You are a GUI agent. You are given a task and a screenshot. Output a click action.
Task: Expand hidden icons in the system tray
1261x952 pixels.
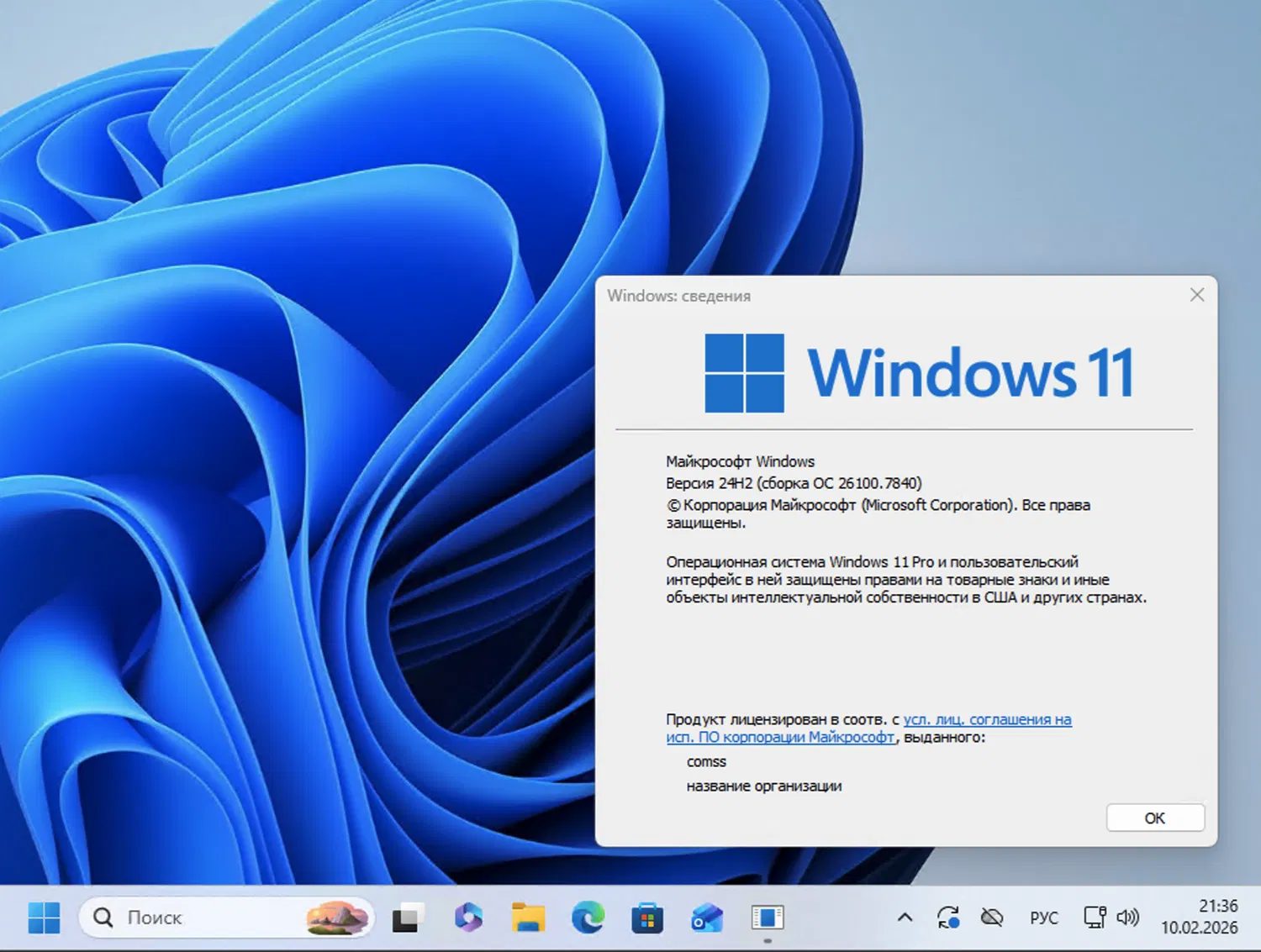tap(905, 918)
